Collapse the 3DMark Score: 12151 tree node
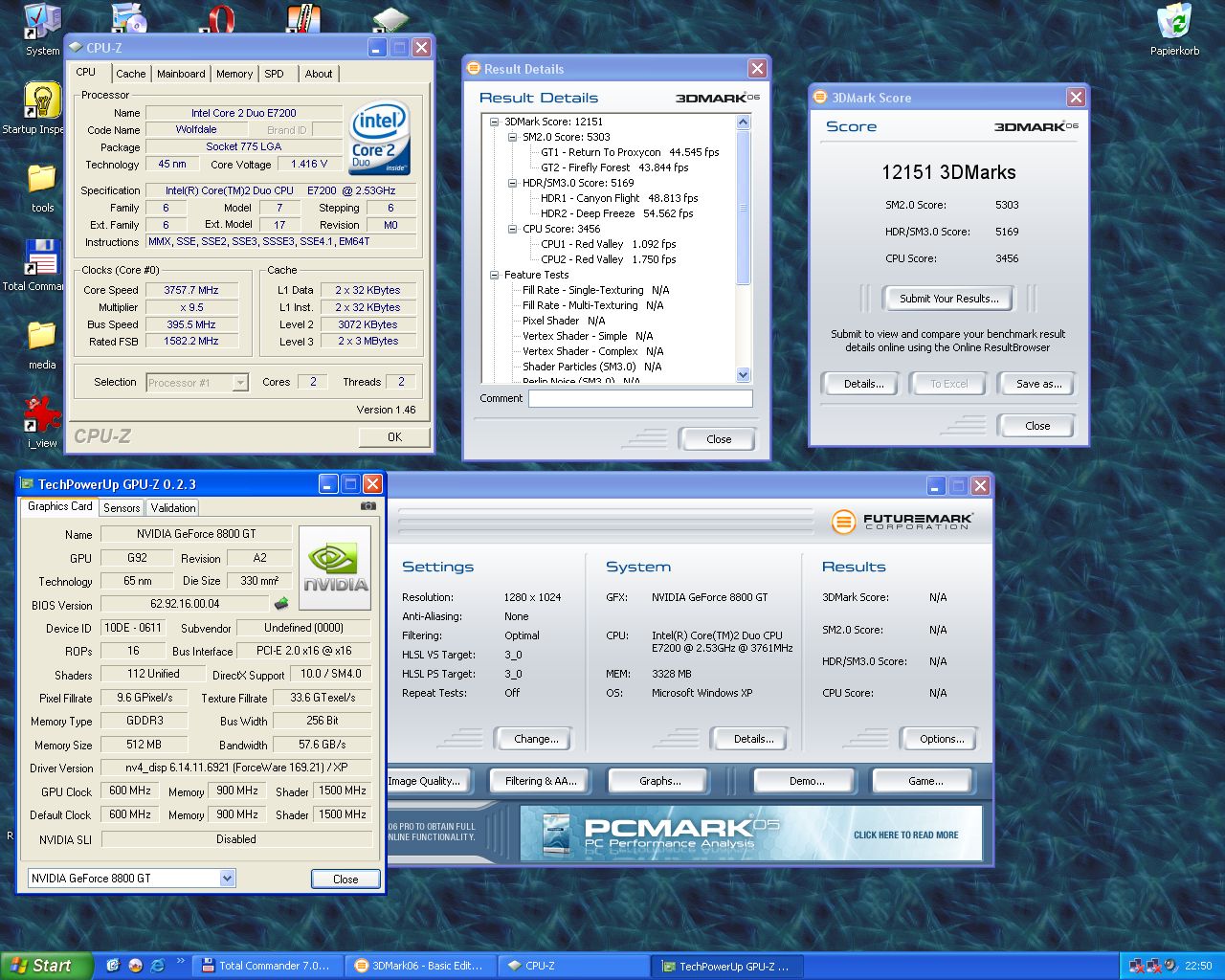Screen dimensions: 1225x980 (495, 122)
